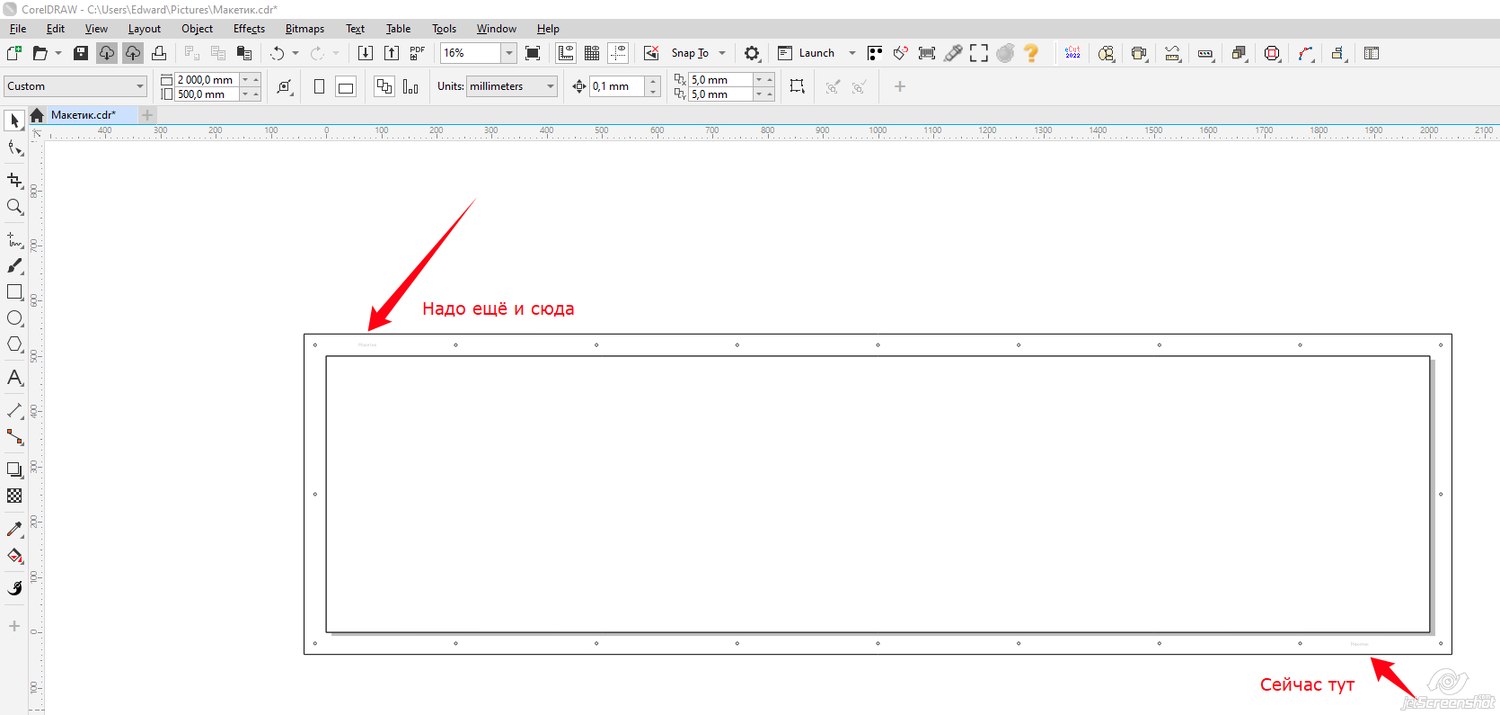Select the Drop Shadow tool
This screenshot has width=1500, height=715.
coord(15,469)
